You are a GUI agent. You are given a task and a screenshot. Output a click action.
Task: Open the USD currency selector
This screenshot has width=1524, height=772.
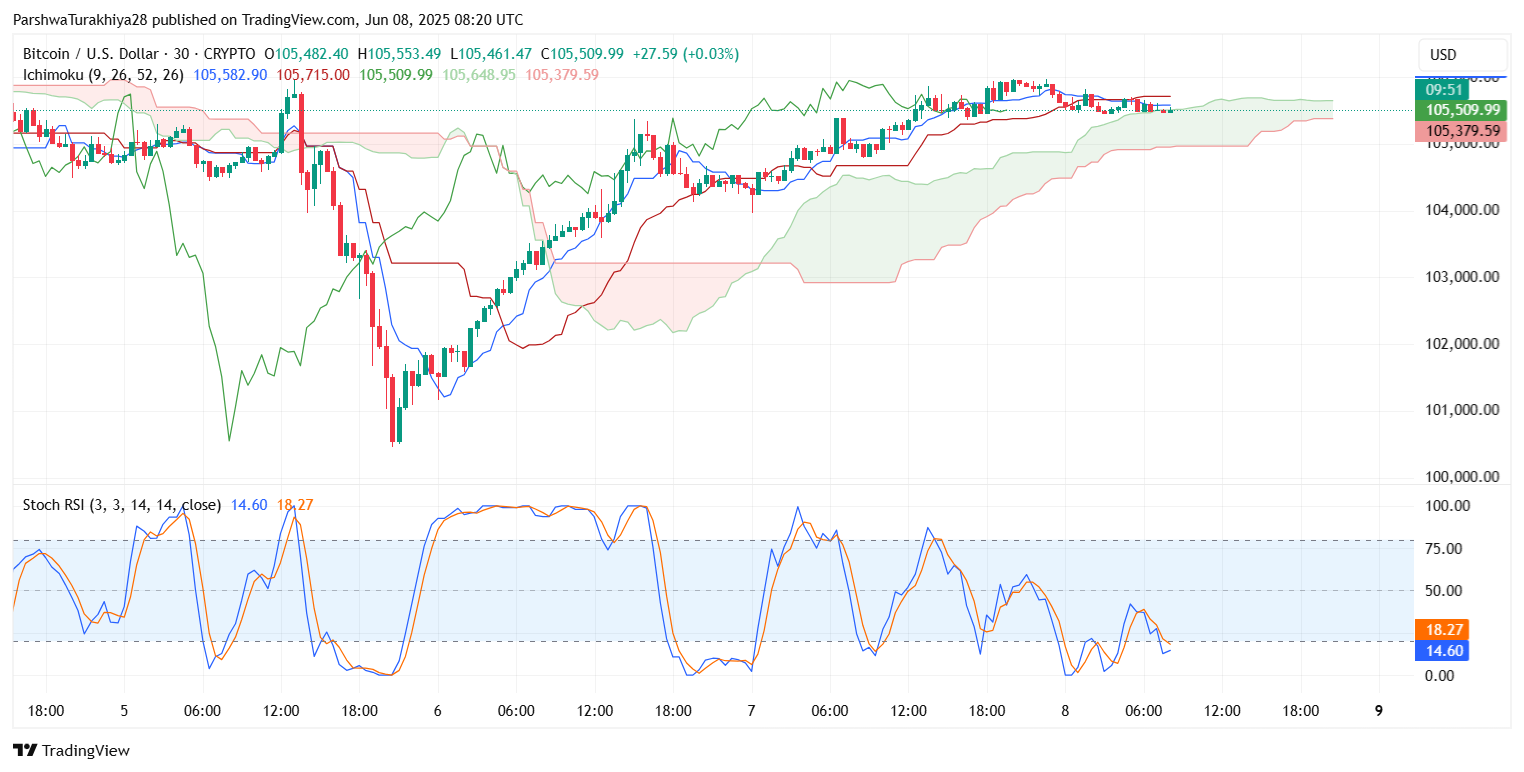pyautogui.click(x=1461, y=55)
